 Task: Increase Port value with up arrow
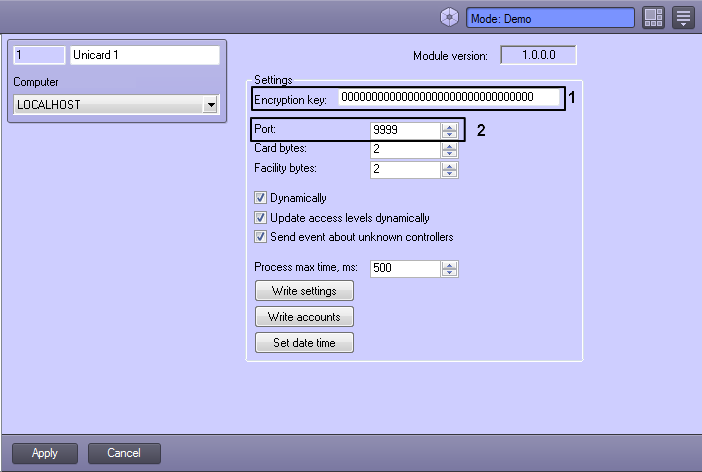click(x=449, y=127)
